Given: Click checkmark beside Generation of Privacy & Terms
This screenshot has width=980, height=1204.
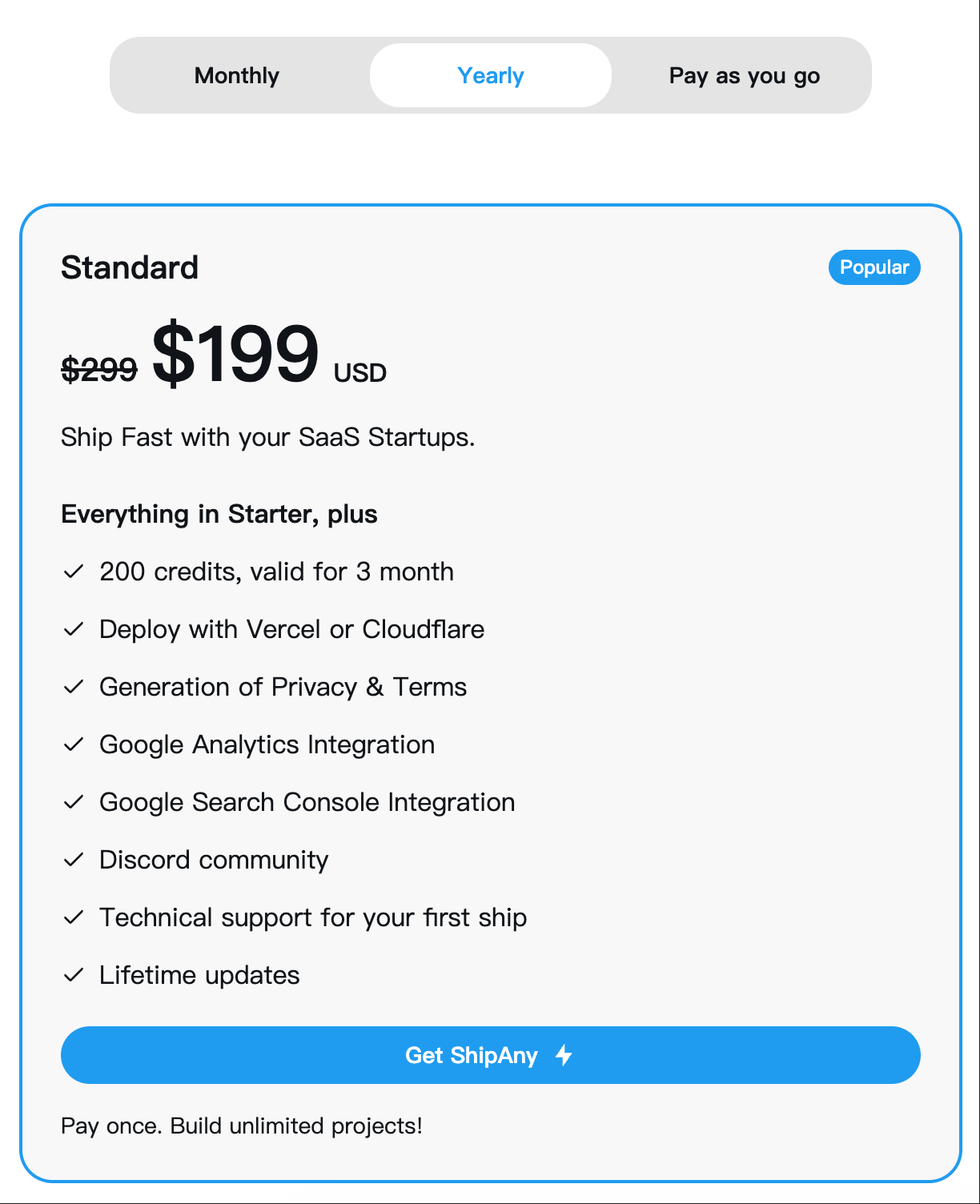Looking at the screenshot, I should coord(74,687).
